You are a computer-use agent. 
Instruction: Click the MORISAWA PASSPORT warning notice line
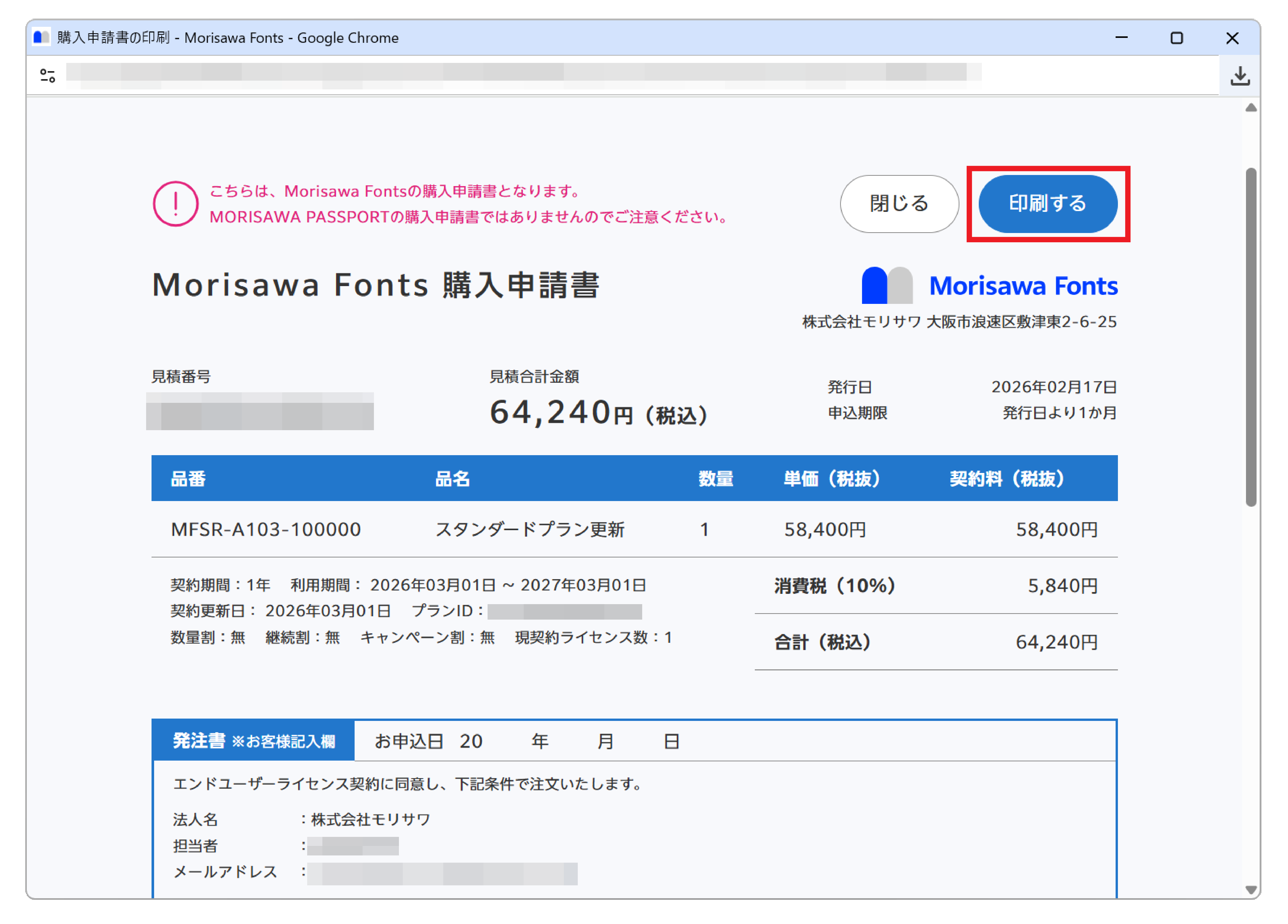pyautogui.click(x=470, y=217)
